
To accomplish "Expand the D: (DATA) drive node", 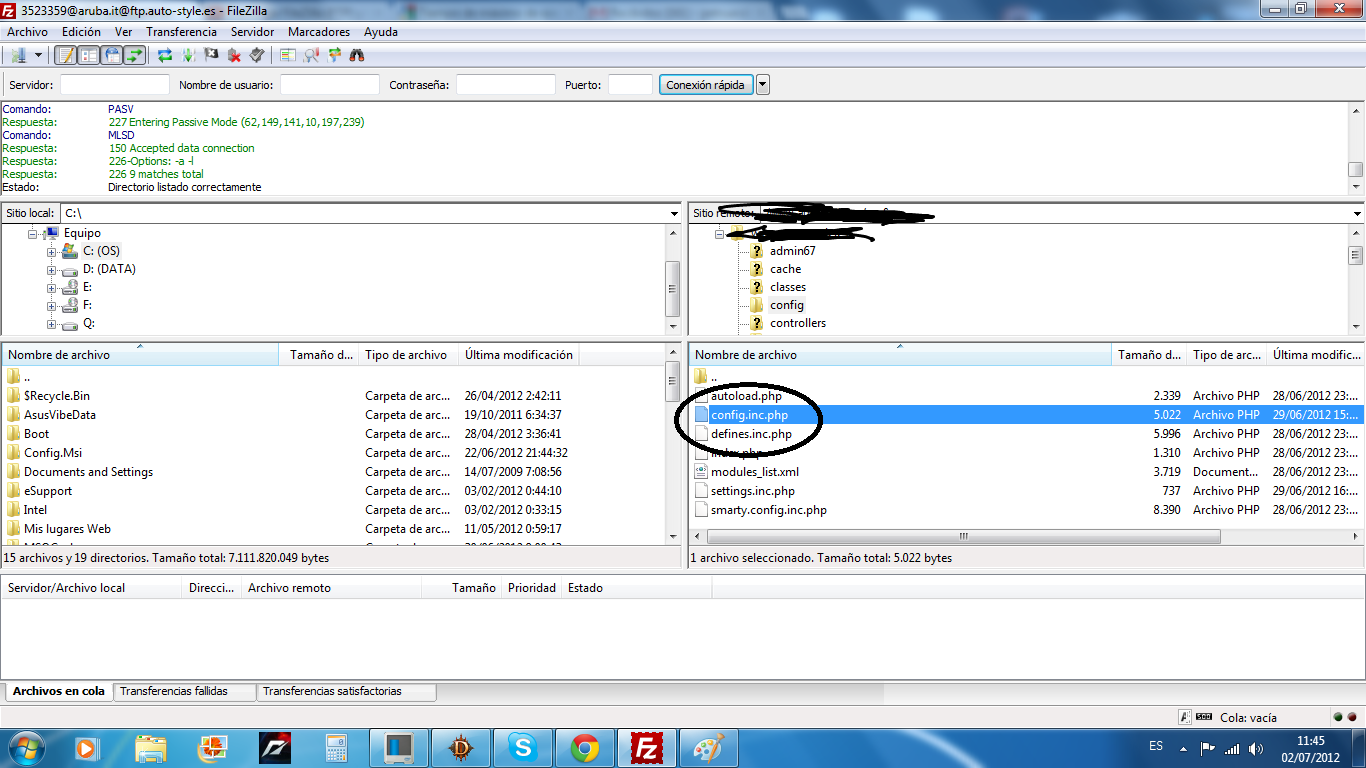I will (x=52, y=270).
